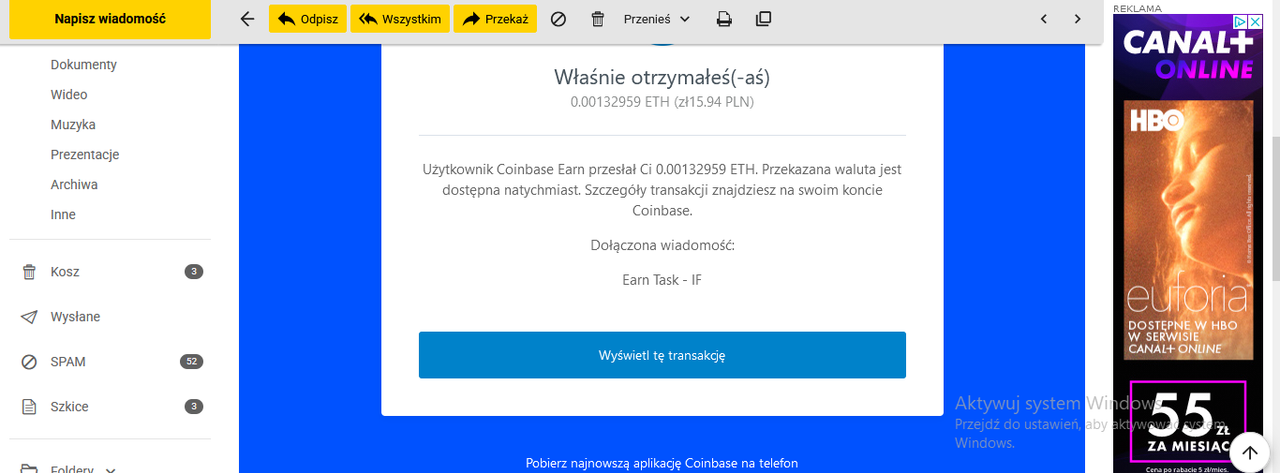The width and height of the screenshot is (1280, 473).
Task: Click the CANAL+ ONLINE euforia advertisement image
Action: click(1188, 230)
